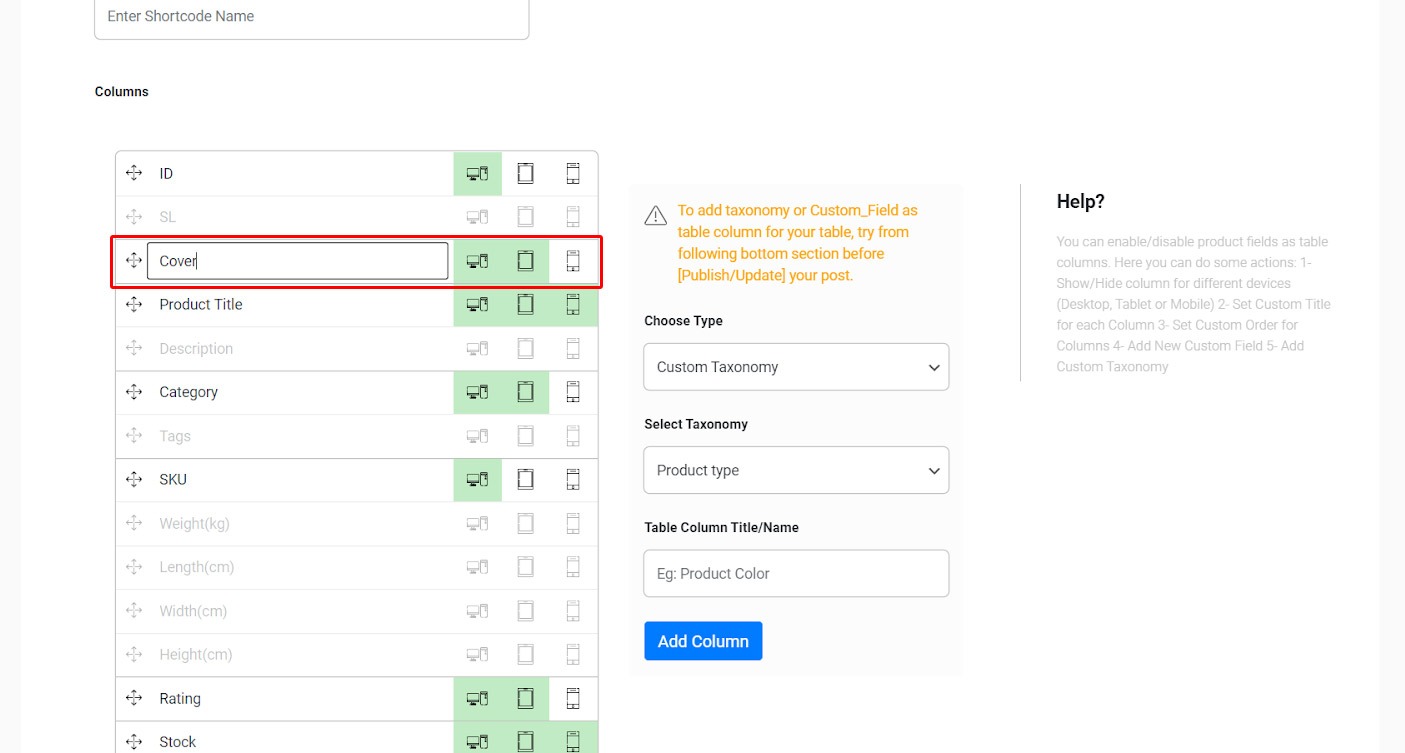Focus the Enter Shortcode Name field
Image resolution: width=1405 pixels, height=753 pixels.
(311, 18)
